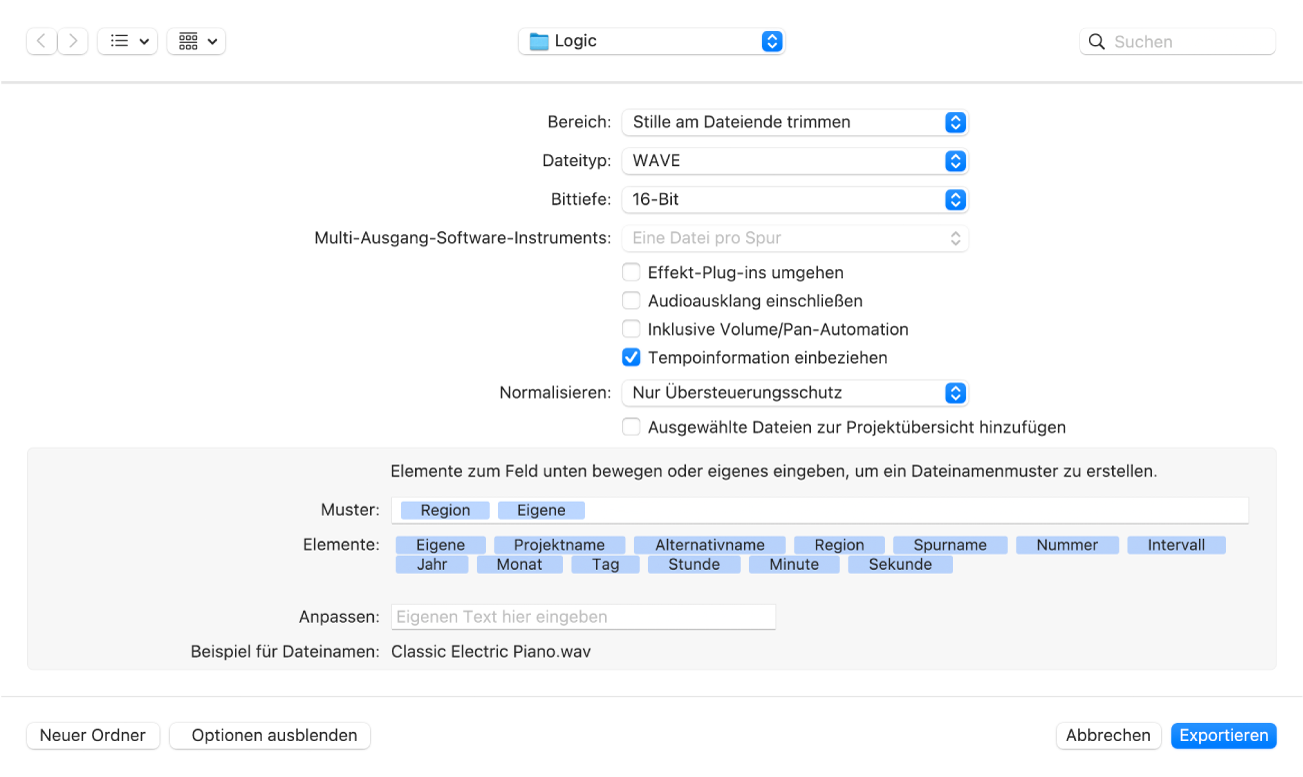Viewport: 1303px width, 777px height.
Task: Enable Inklusive Volume/Pan-Automation
Action: coord(631,329)
